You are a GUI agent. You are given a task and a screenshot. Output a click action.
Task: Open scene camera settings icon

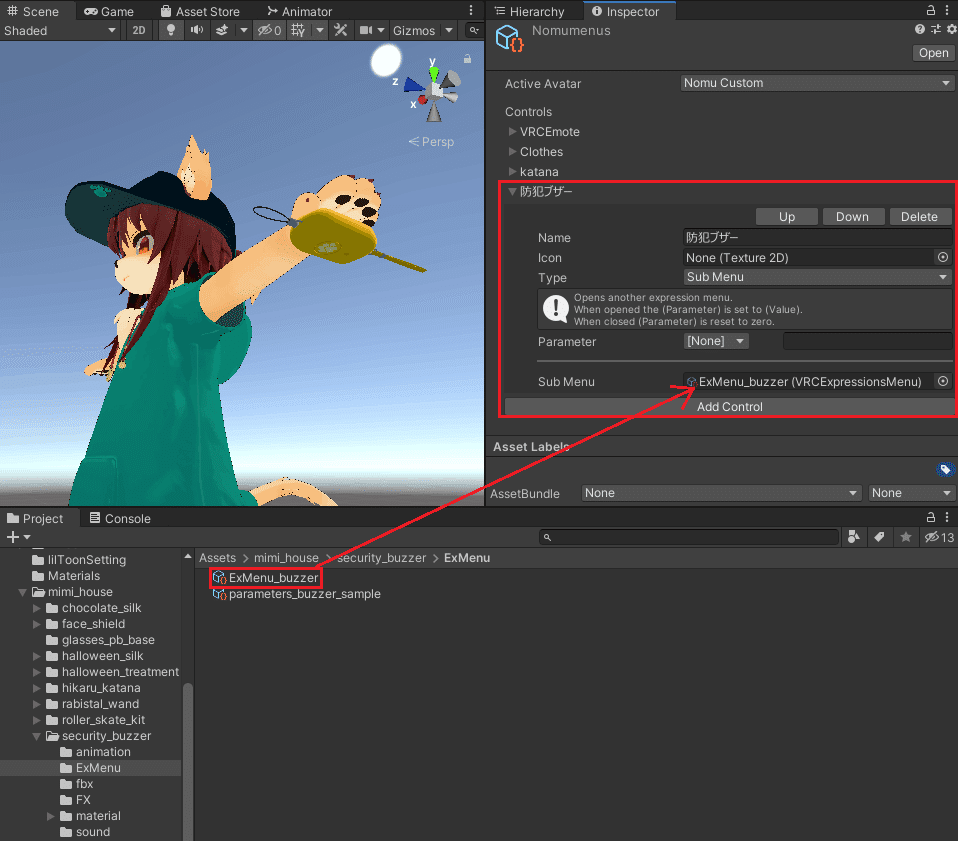366,31
